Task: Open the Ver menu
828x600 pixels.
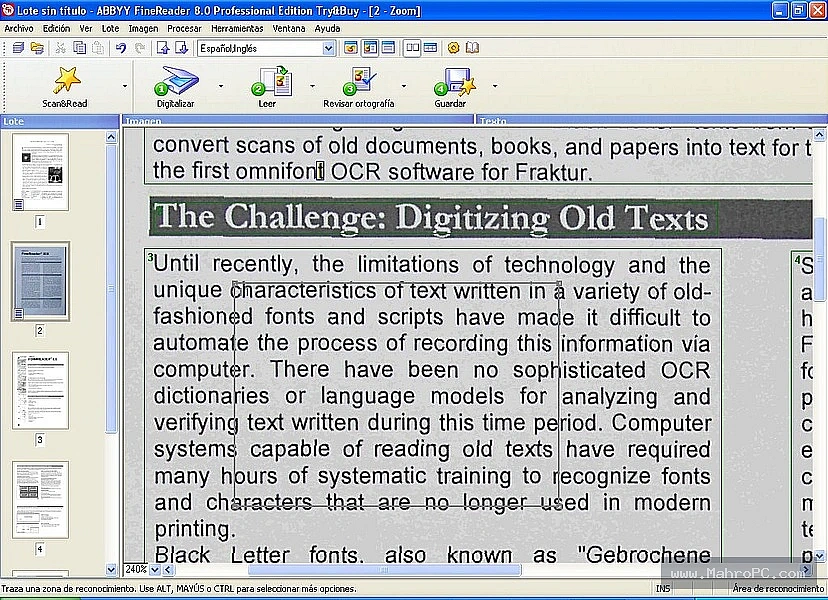Action: (x=86, y=29)
